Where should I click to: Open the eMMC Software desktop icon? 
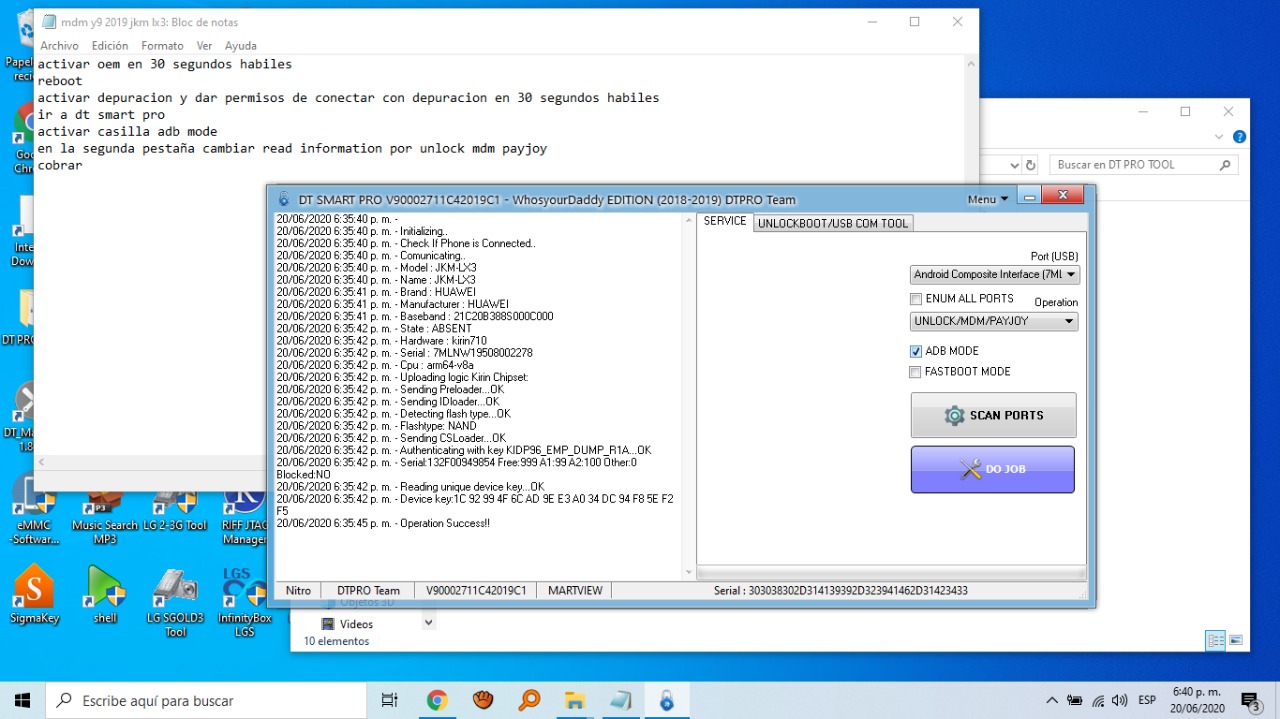click(34, 510)
